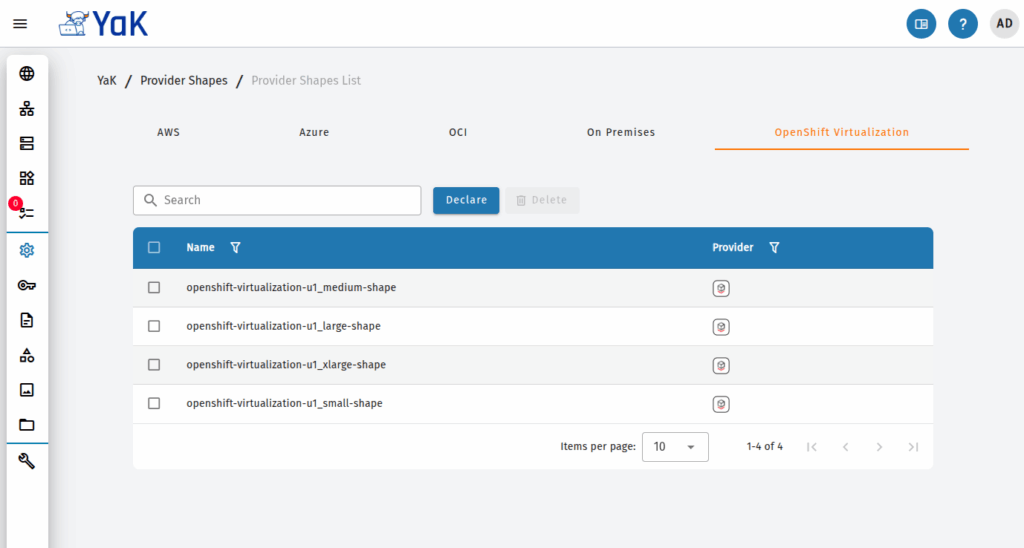
Task: Open the task checklist sidebar icon
Action: 27,213
